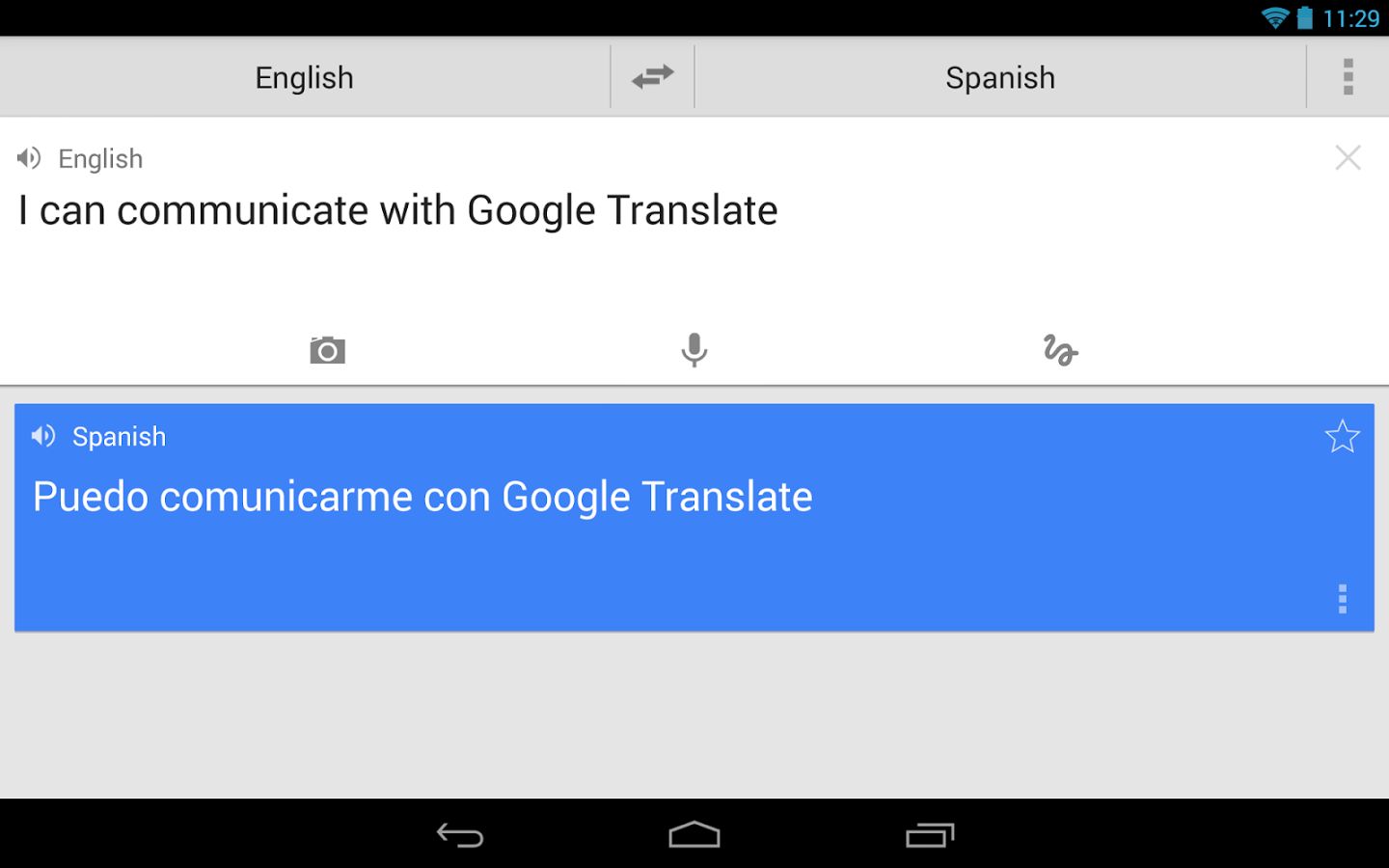The height and width of the screenshot is (868, 1389).
Task: Listen to the English source text
Action: coord(29,158)
